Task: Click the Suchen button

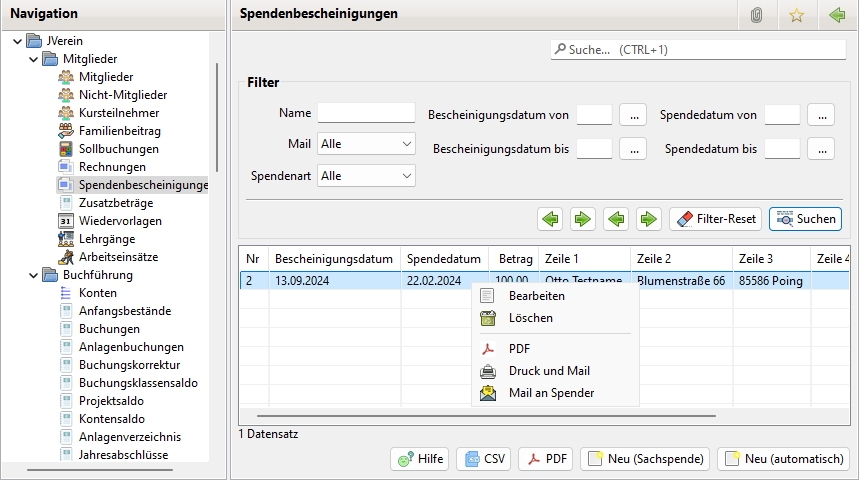Action: (x=805, y=218)
